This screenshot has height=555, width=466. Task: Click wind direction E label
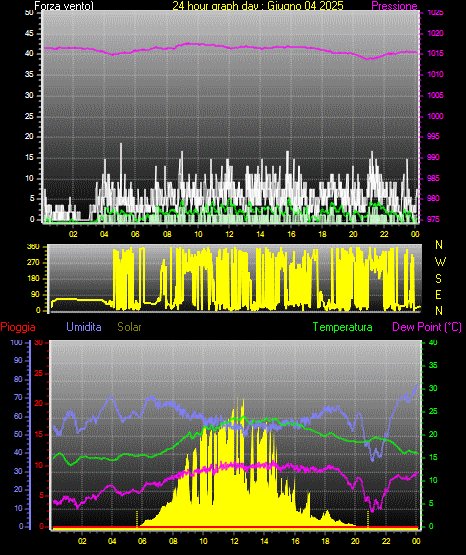pyautogui.click(x=438, y=294)
